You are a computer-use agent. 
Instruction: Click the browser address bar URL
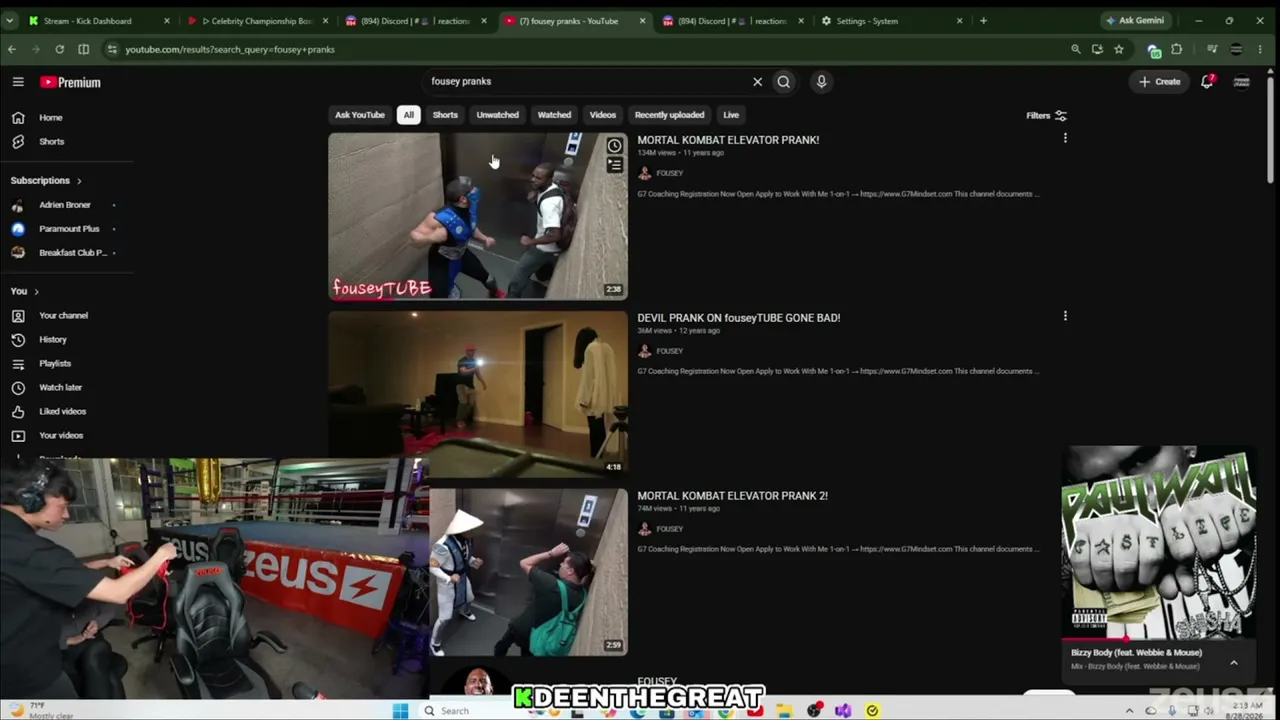click(230, 49)
